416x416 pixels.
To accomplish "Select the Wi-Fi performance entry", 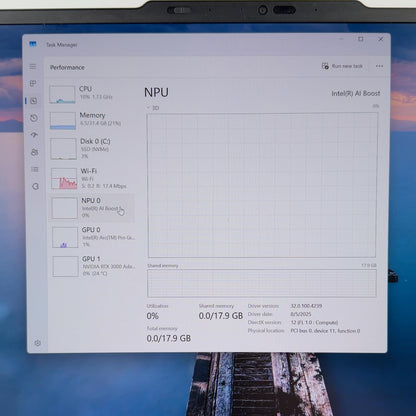I will point(92,178).
